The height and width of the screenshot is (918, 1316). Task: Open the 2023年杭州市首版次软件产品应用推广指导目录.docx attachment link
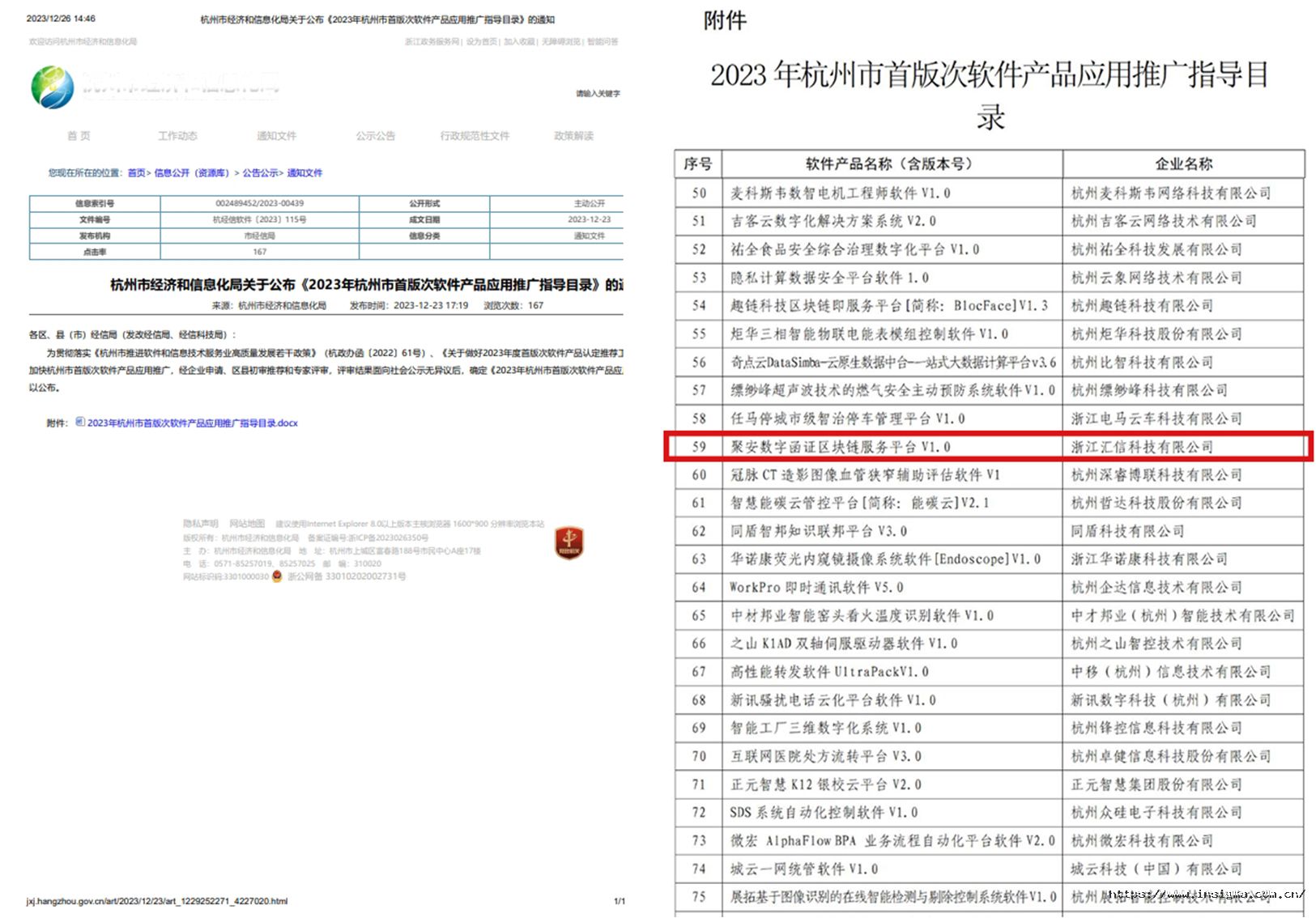click(193, 423)
